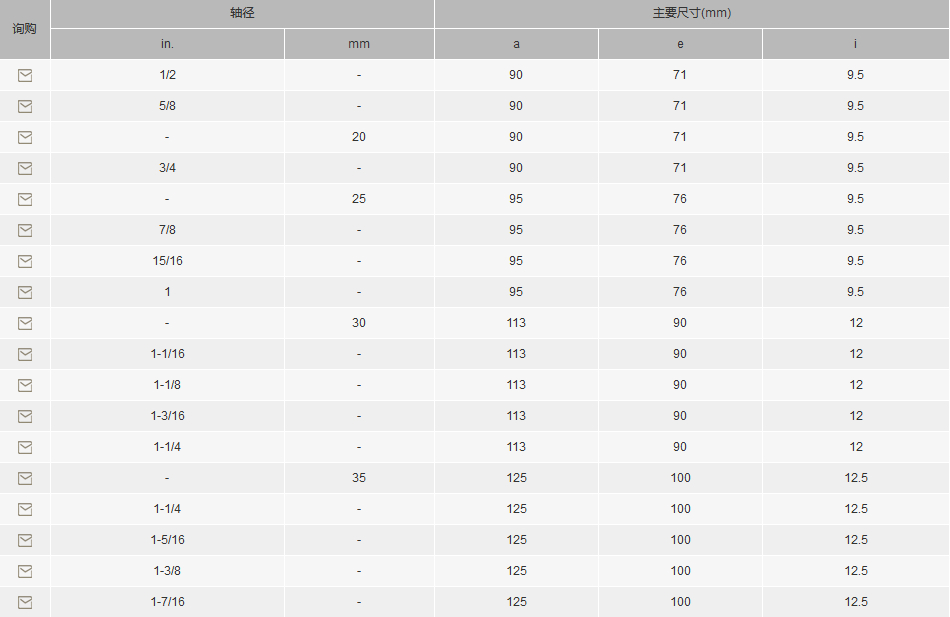Click envelope icon for 1-3/8 inch row
Viewport: 950px width, 617px height.
point(25,571)
